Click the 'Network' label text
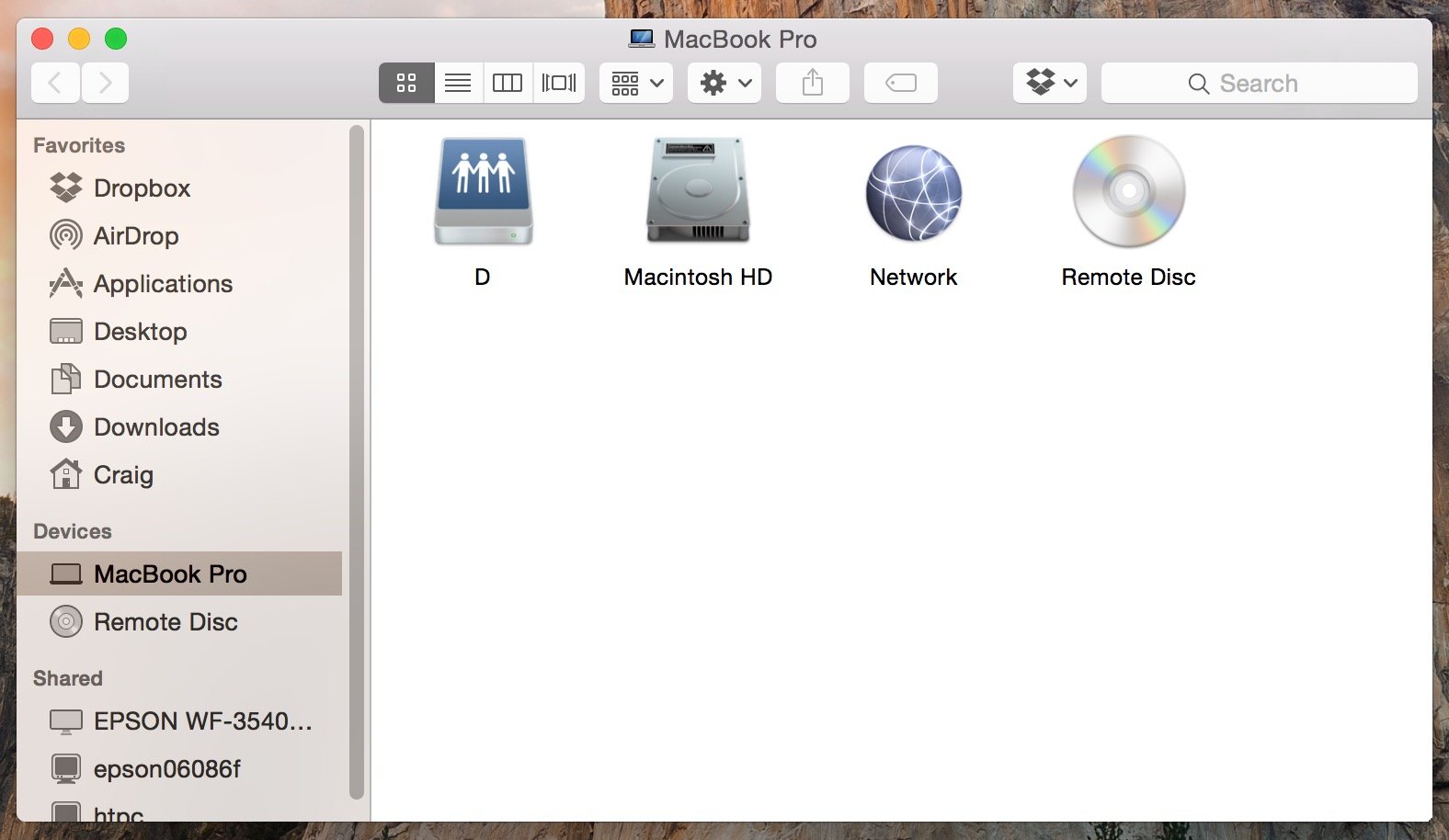Screen dimensions: 1449x840 [914, 278]
